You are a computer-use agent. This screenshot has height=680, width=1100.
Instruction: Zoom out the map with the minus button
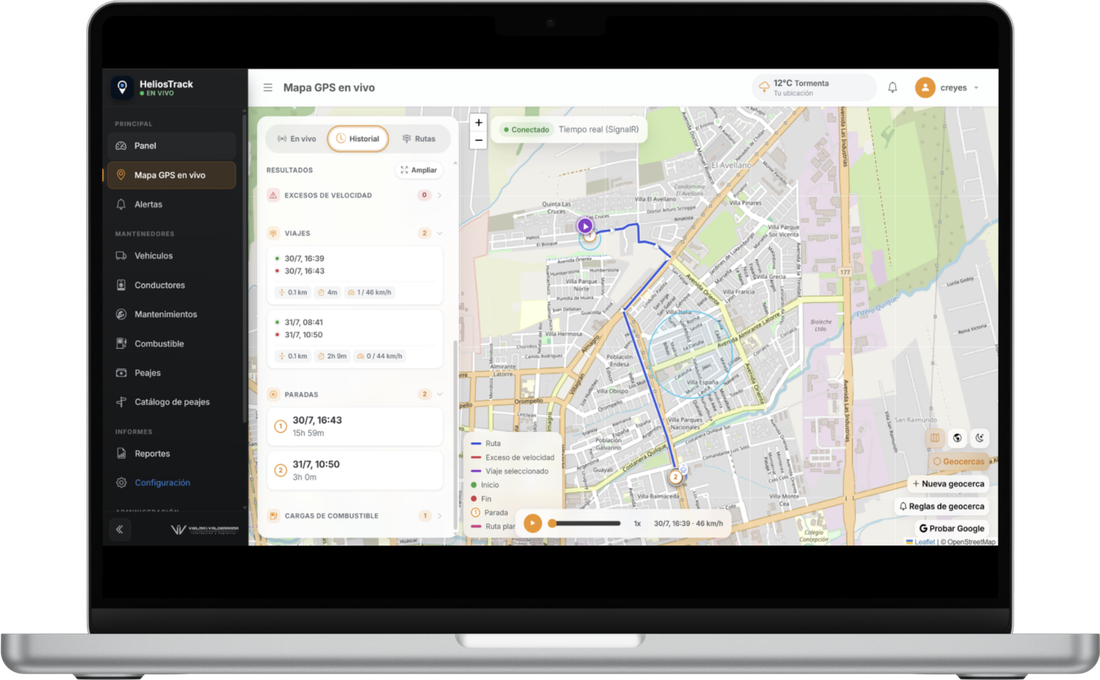point(478,140)
